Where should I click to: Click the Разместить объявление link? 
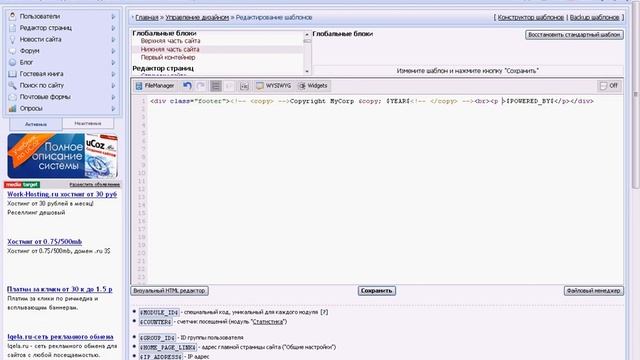(94, 184)
